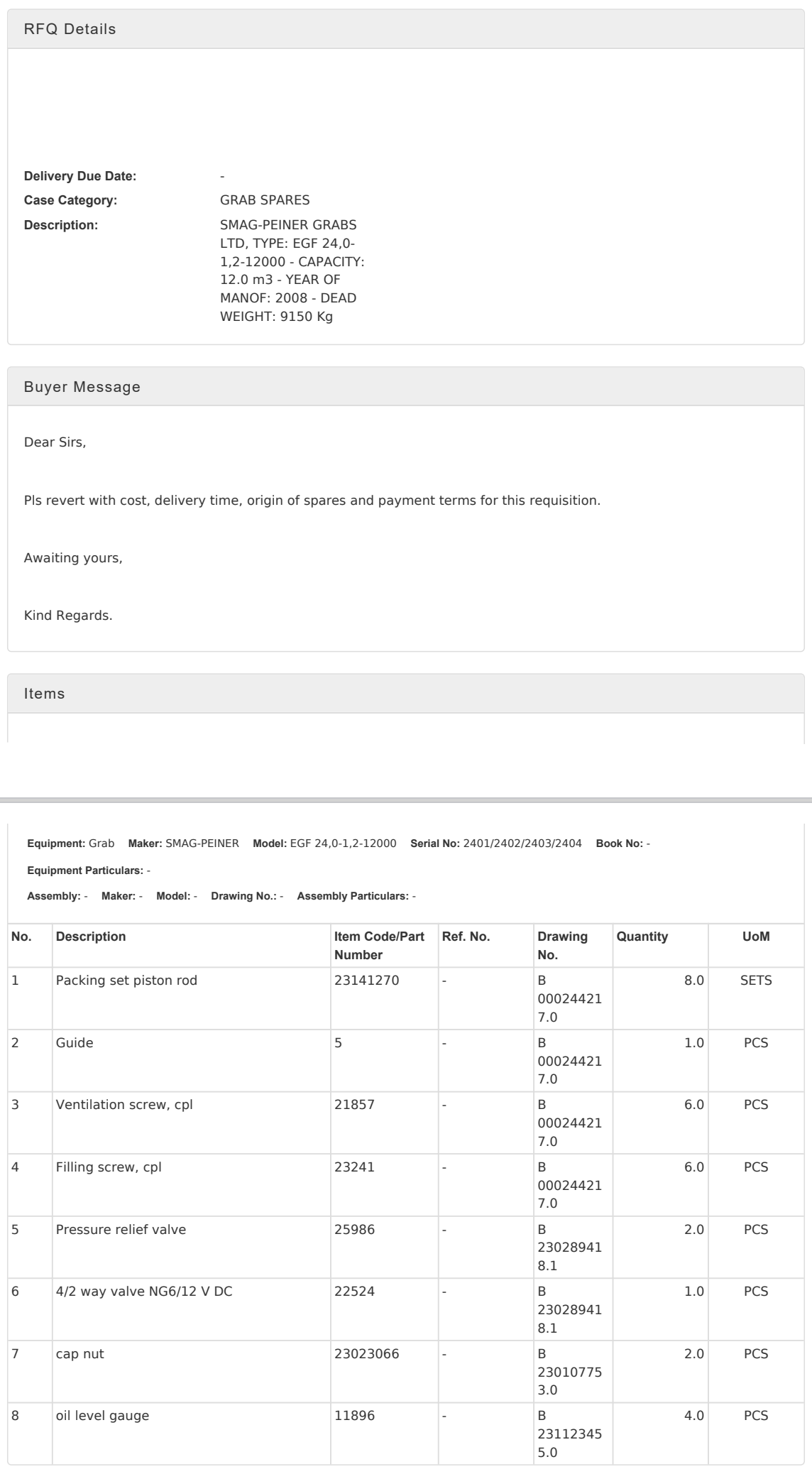Image resolution: width=812 pixels, height=1474 pixels.
Task: Click the SETS unit cell
Action: click(755, 981)
